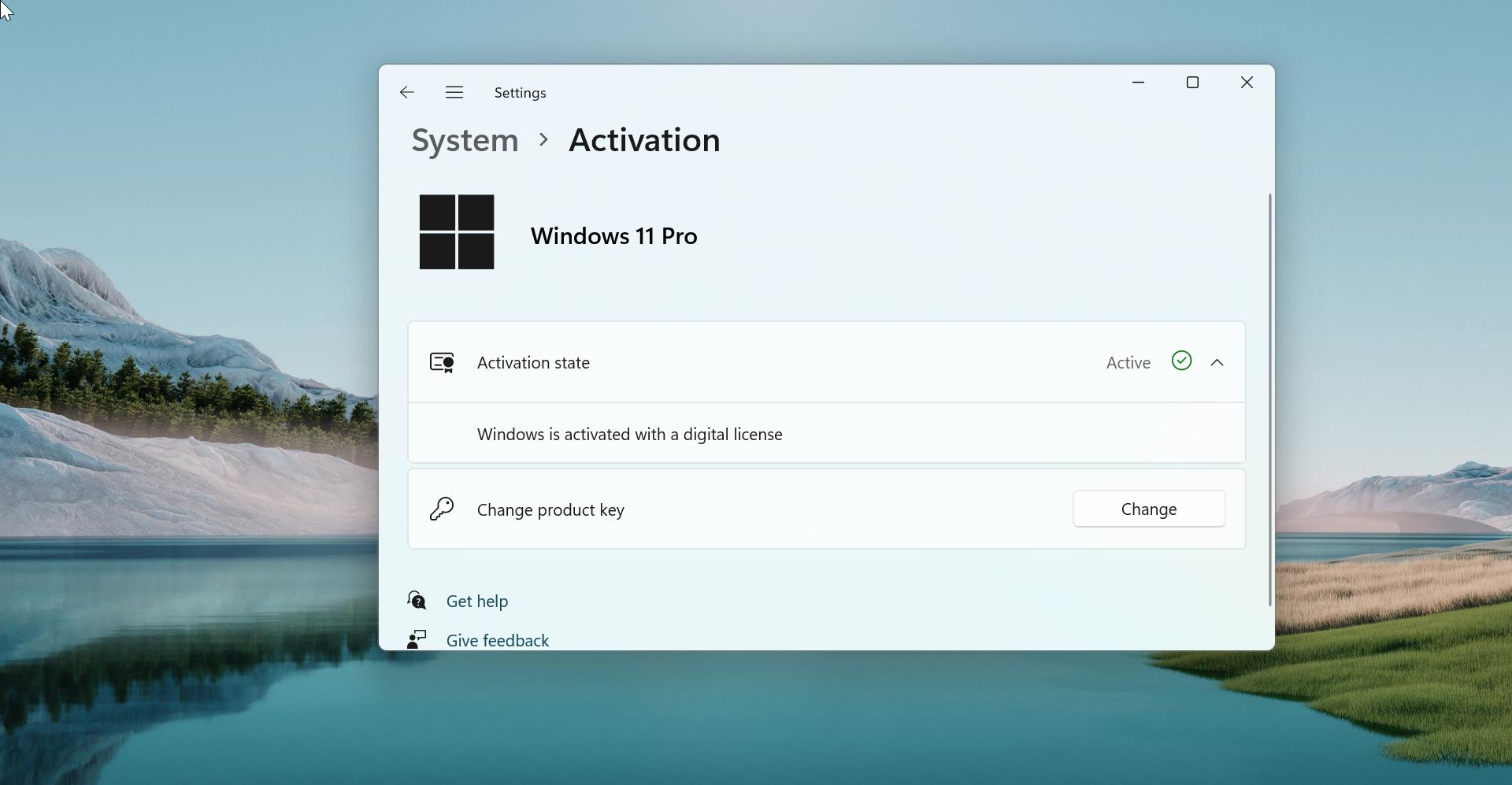Image resolution: width=1512 pixels, height=785 pixels.
Task: Click the 'Activation state' label
Action: pyautogui.click(x=533, y=363)
